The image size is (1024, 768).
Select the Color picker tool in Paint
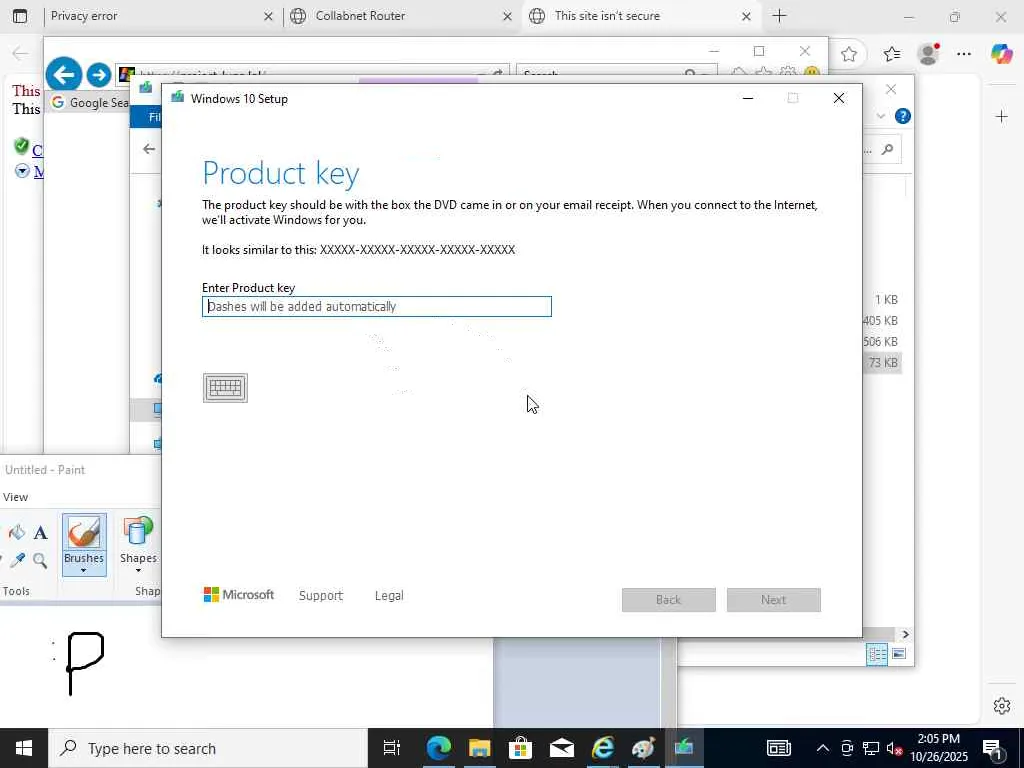tap(17, 560)
